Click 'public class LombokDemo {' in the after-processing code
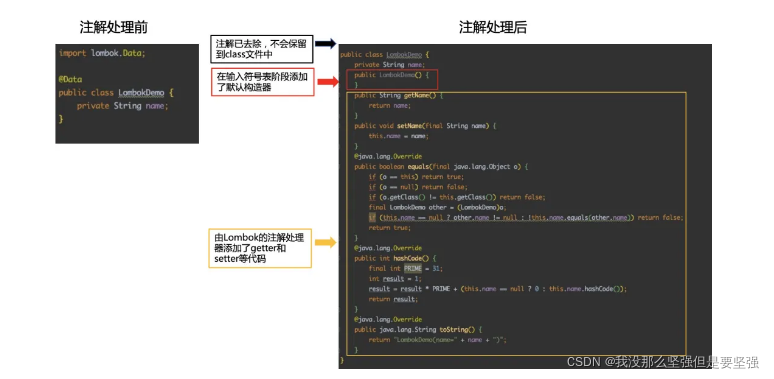This screenshot has height=379, width=774. pyautogui.click(x=385, y=54)
